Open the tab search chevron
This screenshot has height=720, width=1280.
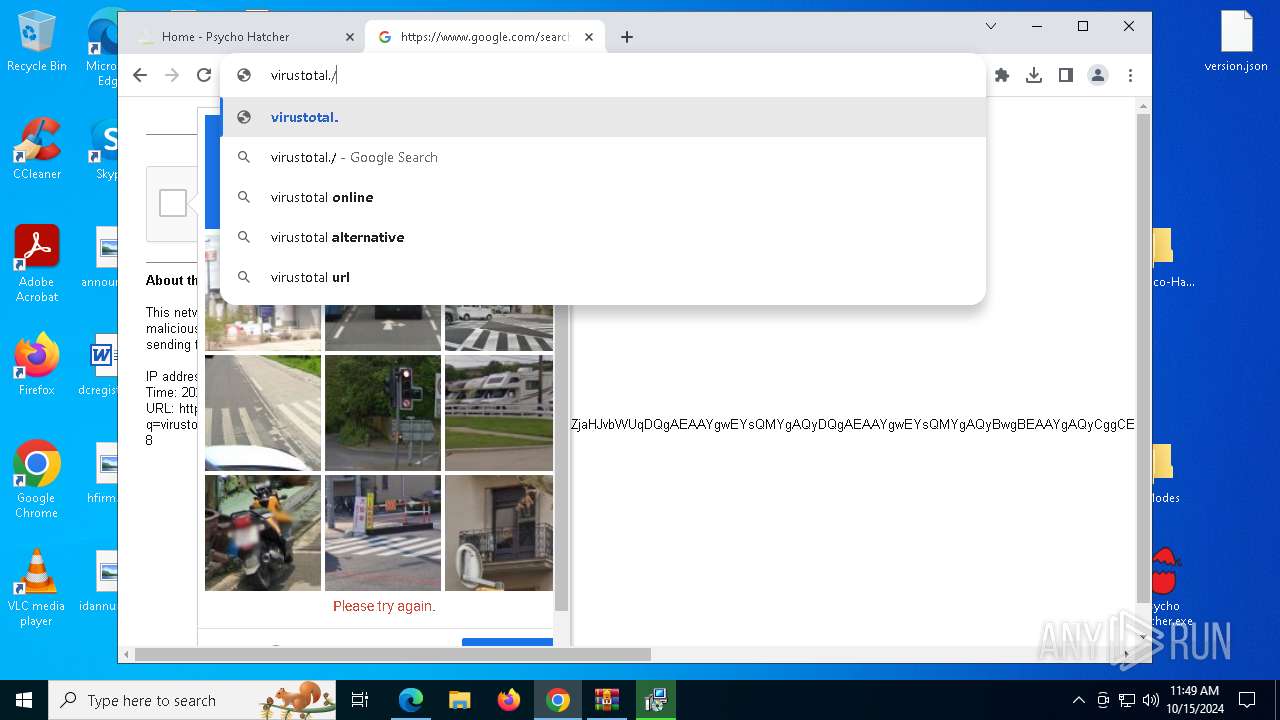(991, 26)
